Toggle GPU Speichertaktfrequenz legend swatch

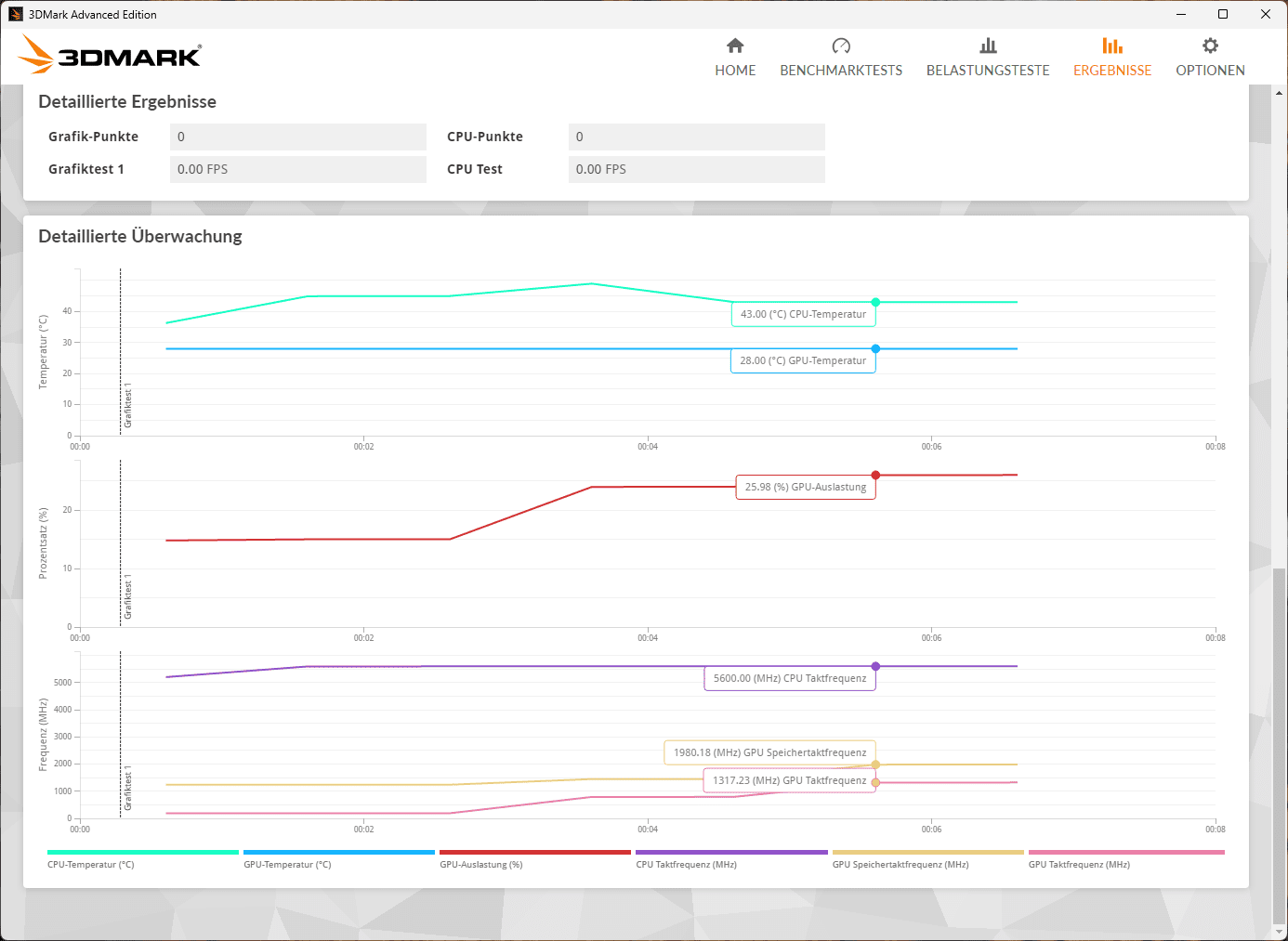(x=927, y=852)
